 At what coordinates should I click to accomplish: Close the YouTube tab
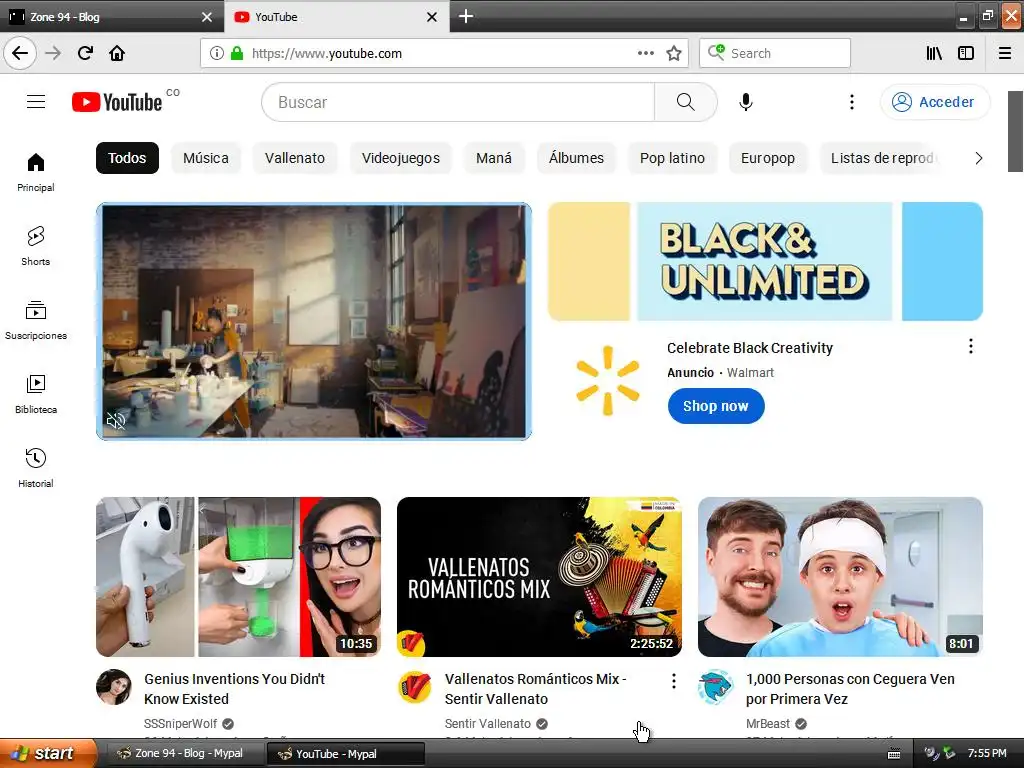(x=432, y=17)
